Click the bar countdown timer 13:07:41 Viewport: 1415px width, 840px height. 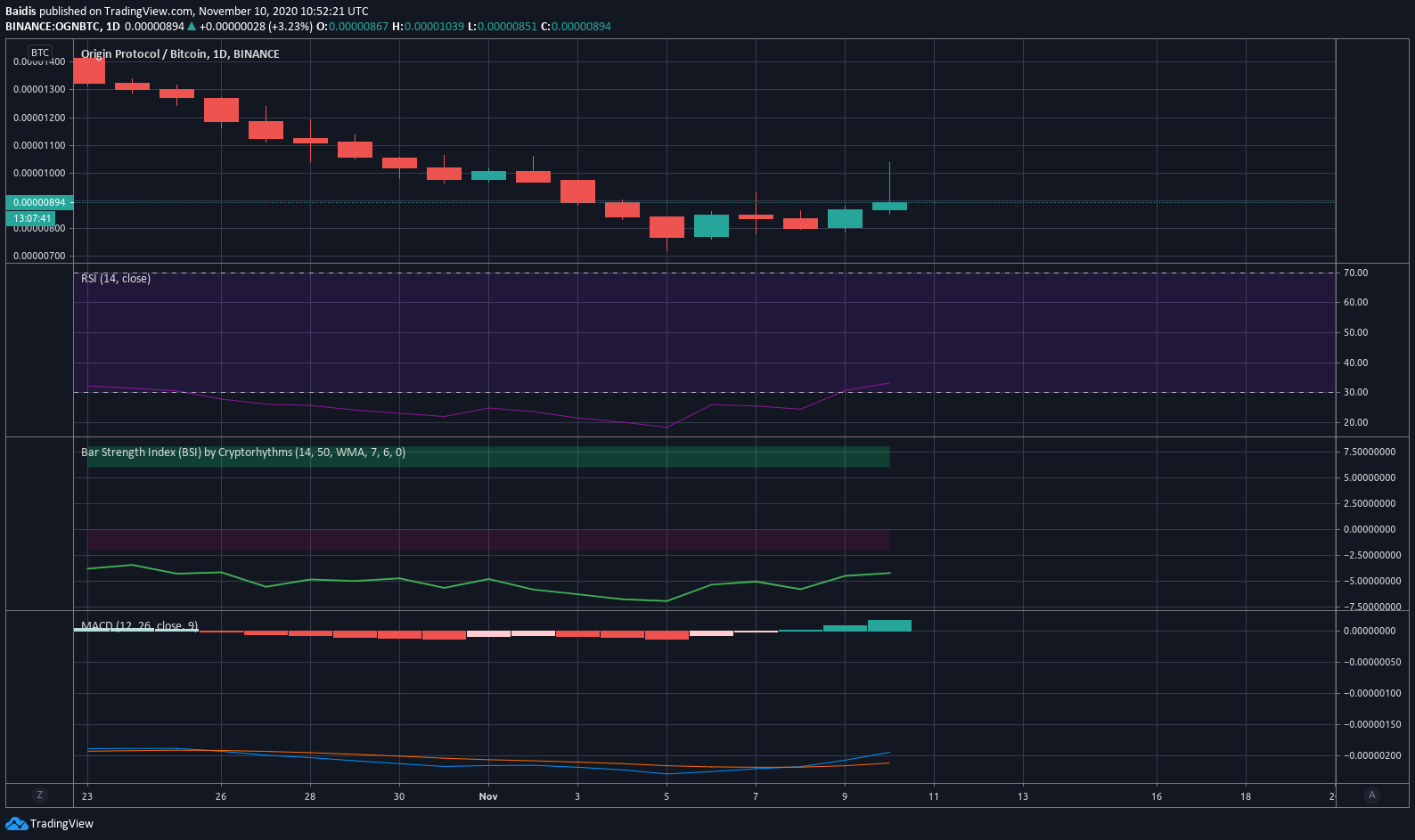click(x=31, y=218)
